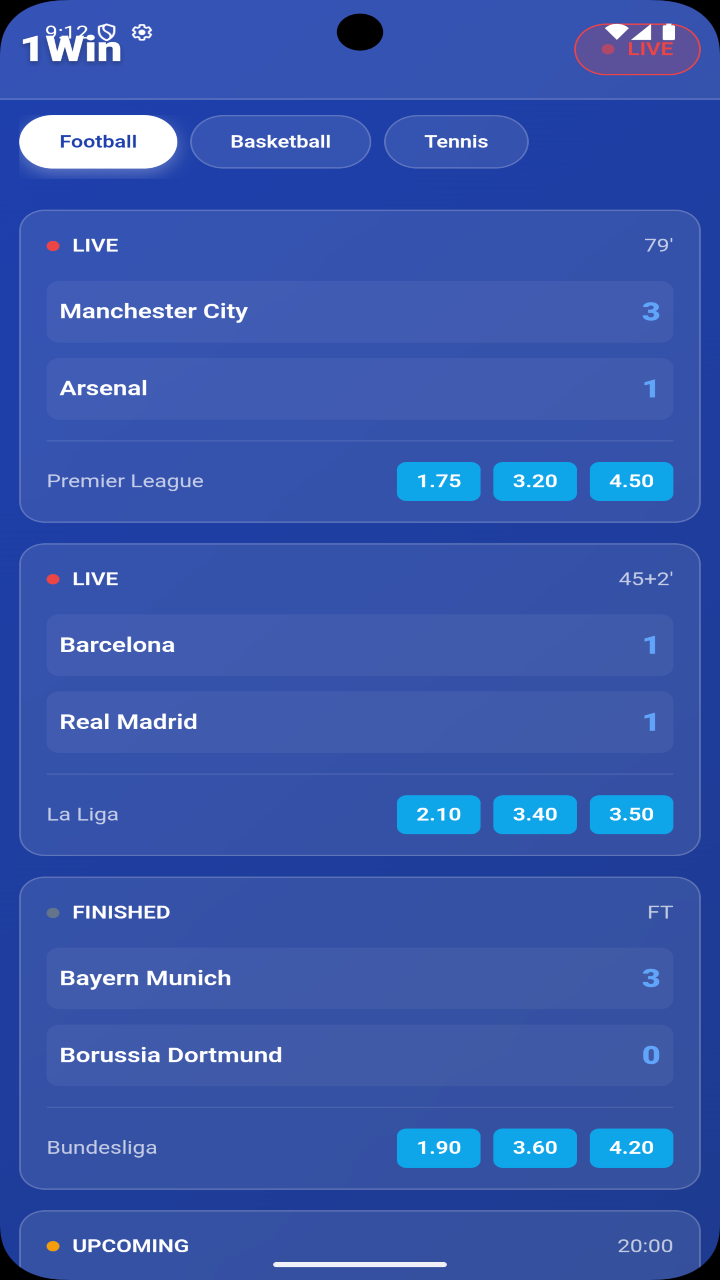The height and width of the screenshot is (1280, 720).
Task: Open the Manchester City team row
Action: click(360, 311)
